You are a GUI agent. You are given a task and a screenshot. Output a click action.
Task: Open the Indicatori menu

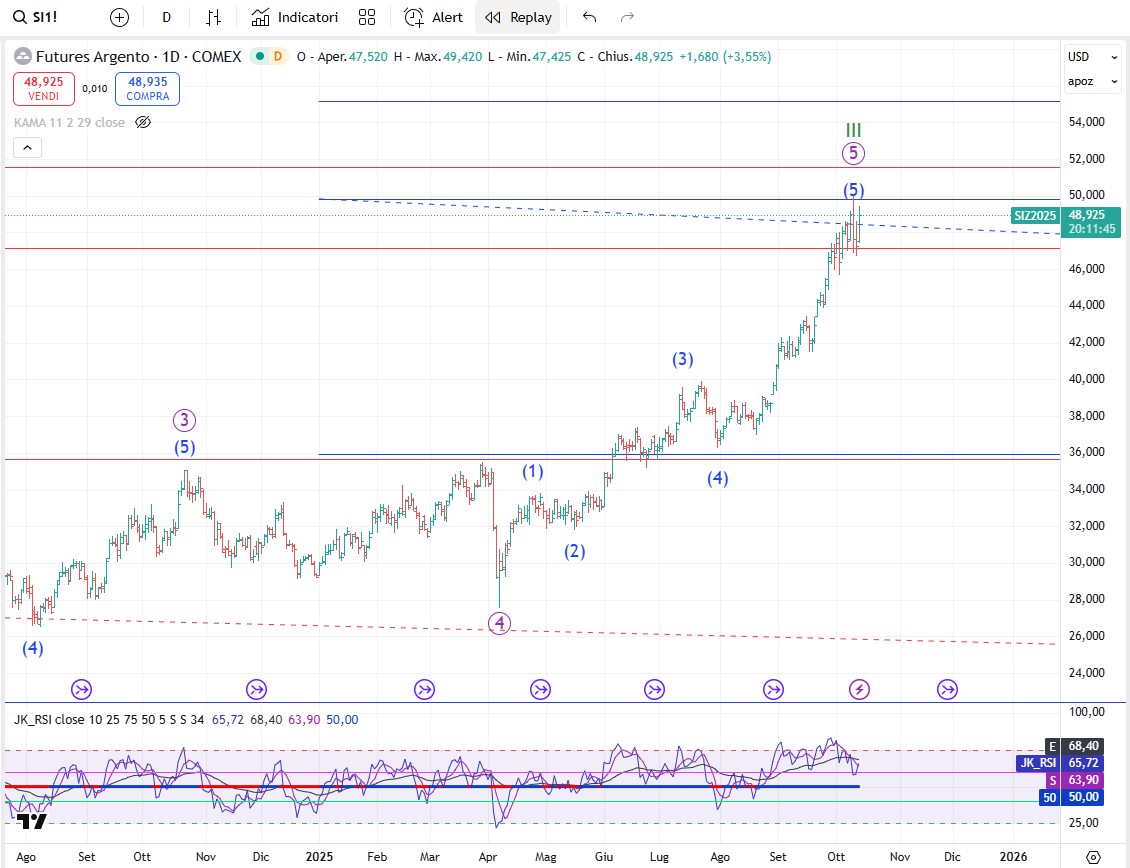[x=295, y=17]
